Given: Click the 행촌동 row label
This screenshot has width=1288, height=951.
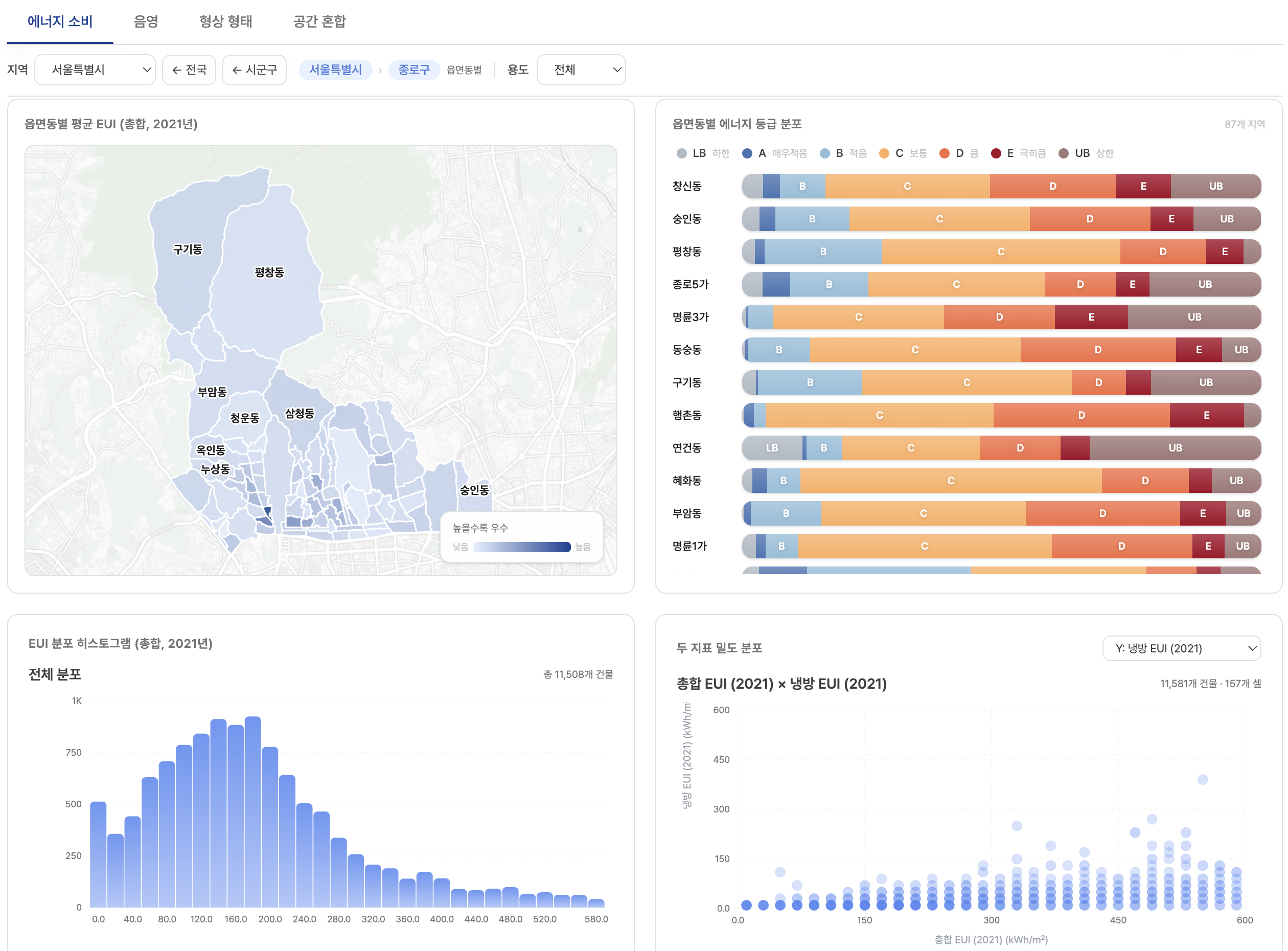Looking at the screenshot, I should (x=687, y=415).
